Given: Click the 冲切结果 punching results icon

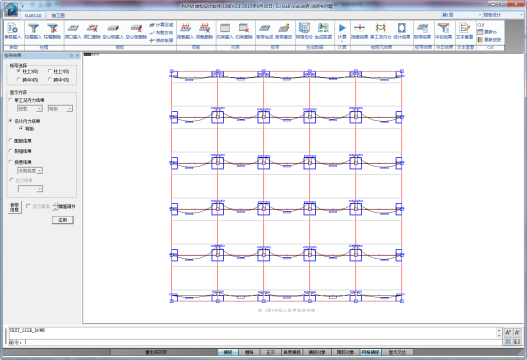Looking at the screenshot, I should [x=444, y=31].
